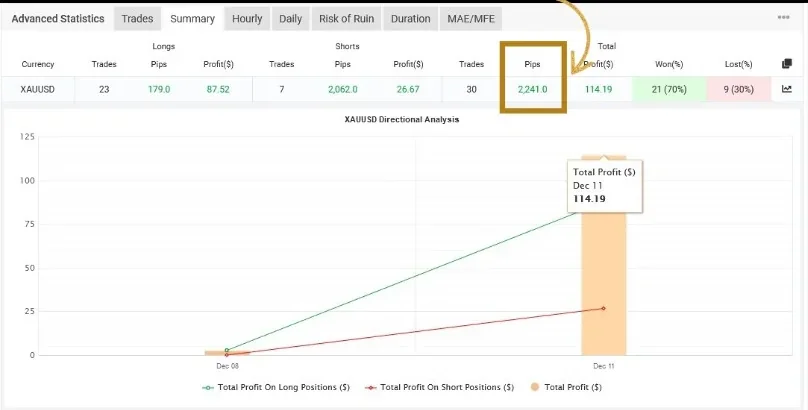Click the total trades value 30

coord(472,89)
